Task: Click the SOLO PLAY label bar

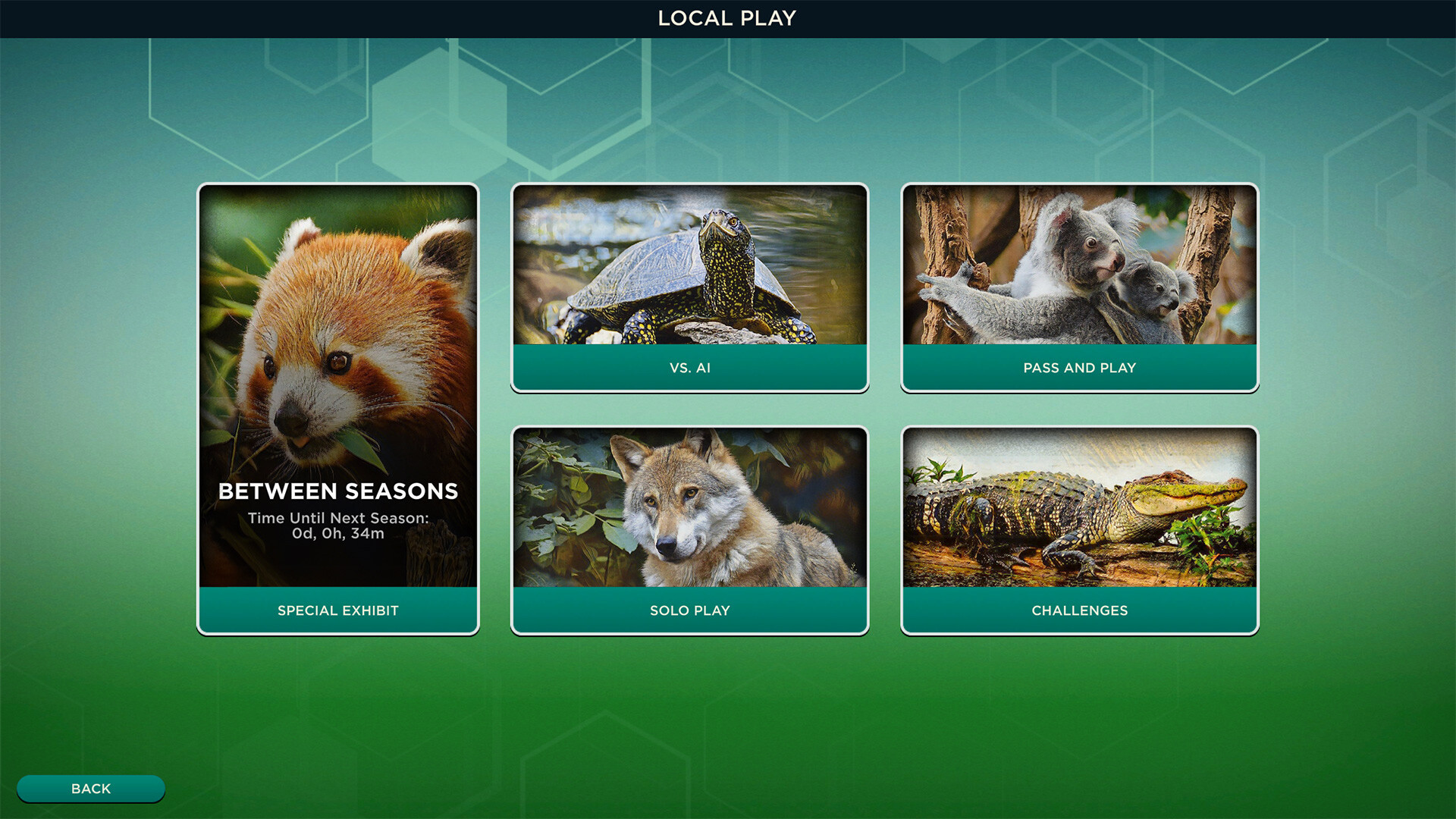Action: coord(690,610)
